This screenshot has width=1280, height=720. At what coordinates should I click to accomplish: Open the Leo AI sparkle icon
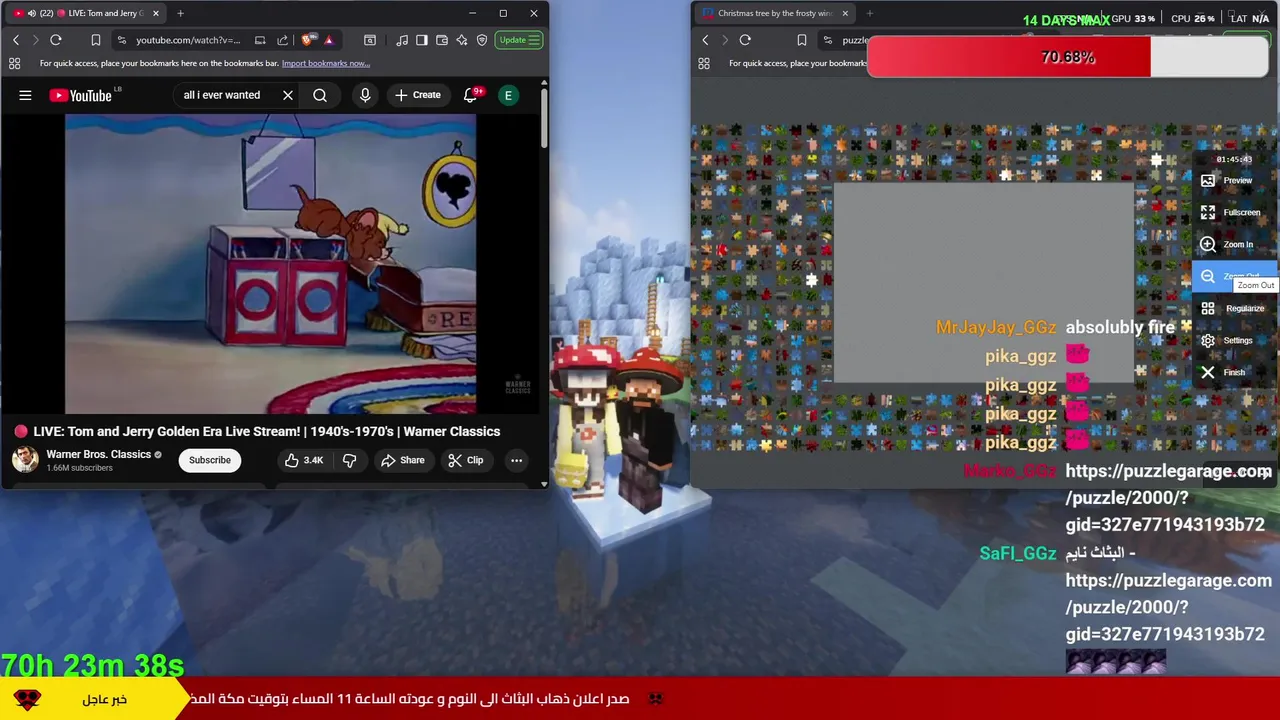click(461, 40)
